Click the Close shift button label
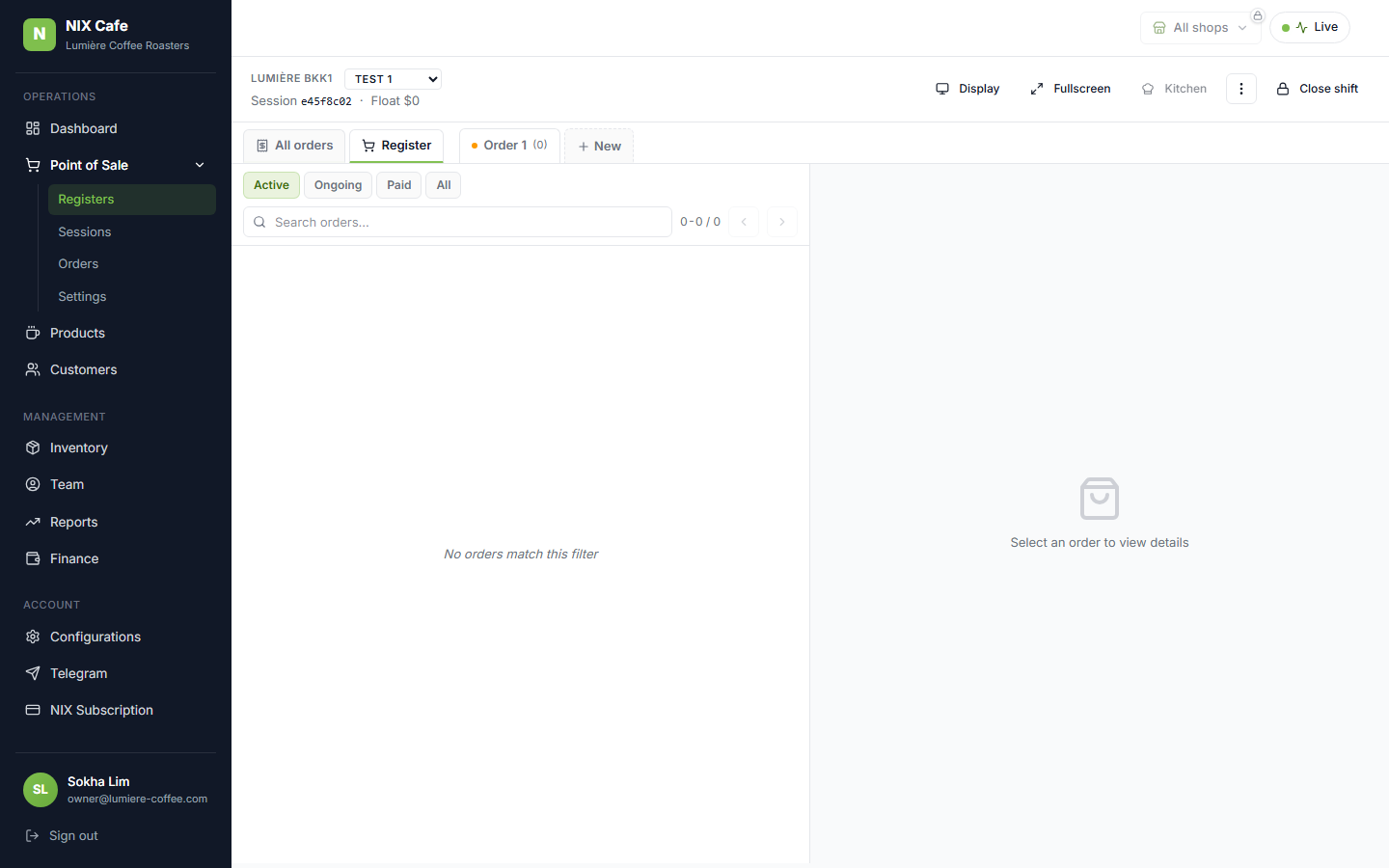The width and height of the screenshot is (1389, 868). [1328, 89]
